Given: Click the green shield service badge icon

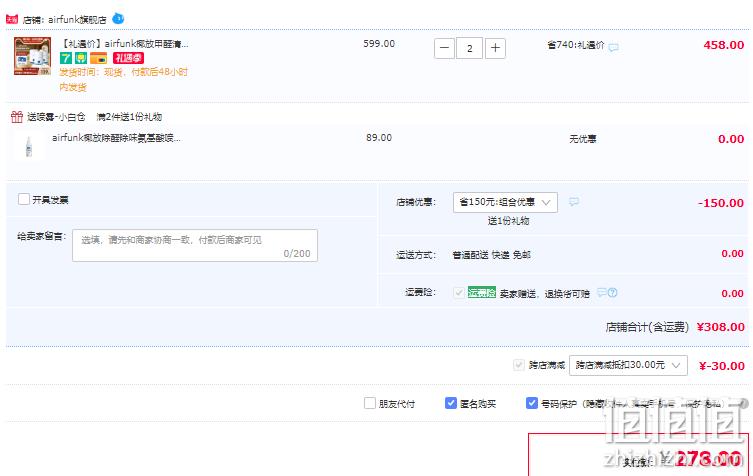Looking at the screenshot, I should [81, 58].
